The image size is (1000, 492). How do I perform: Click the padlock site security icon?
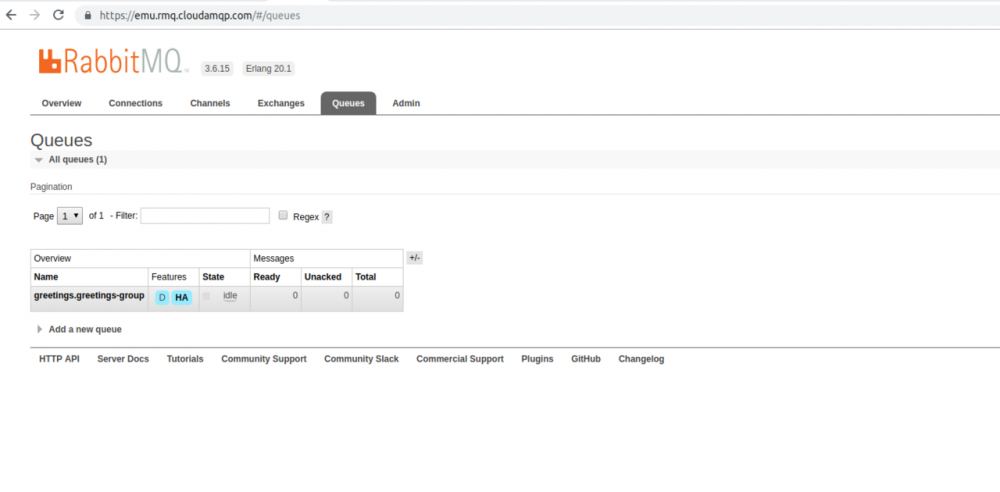[x=87, y=15]
